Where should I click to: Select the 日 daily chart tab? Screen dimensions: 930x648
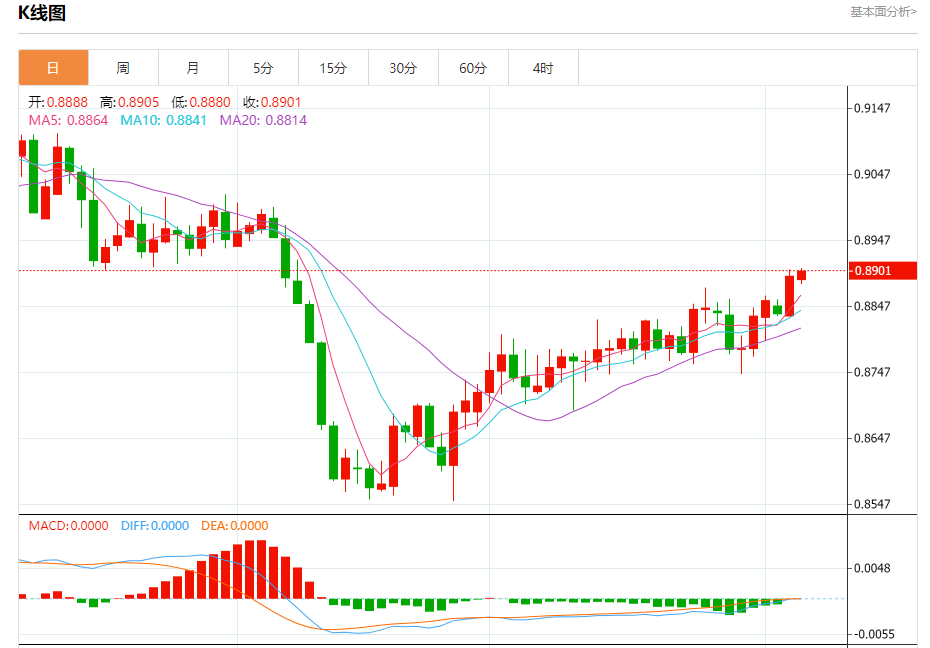coord(53,68)
